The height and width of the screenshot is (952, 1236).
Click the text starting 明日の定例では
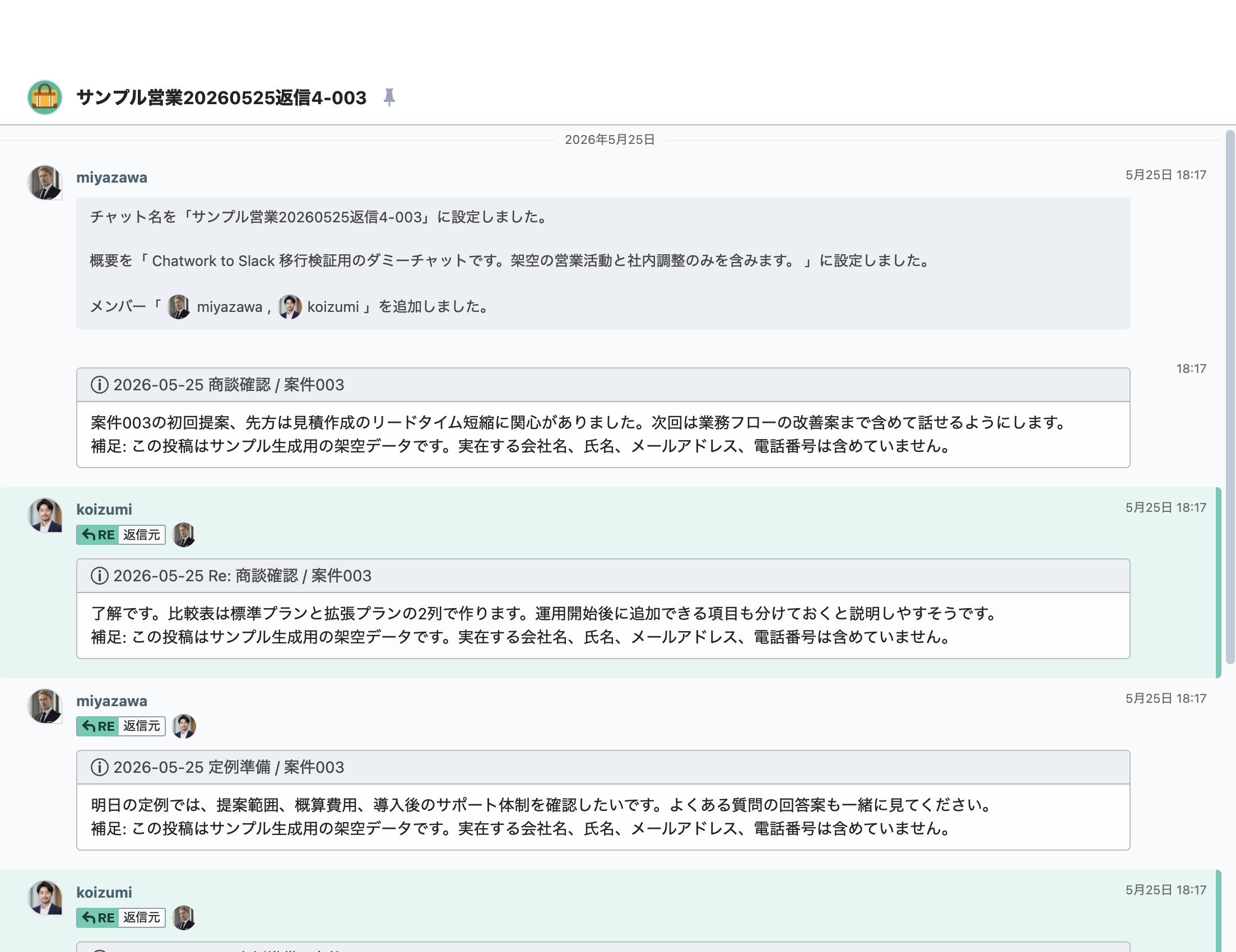tap(543, 805)
